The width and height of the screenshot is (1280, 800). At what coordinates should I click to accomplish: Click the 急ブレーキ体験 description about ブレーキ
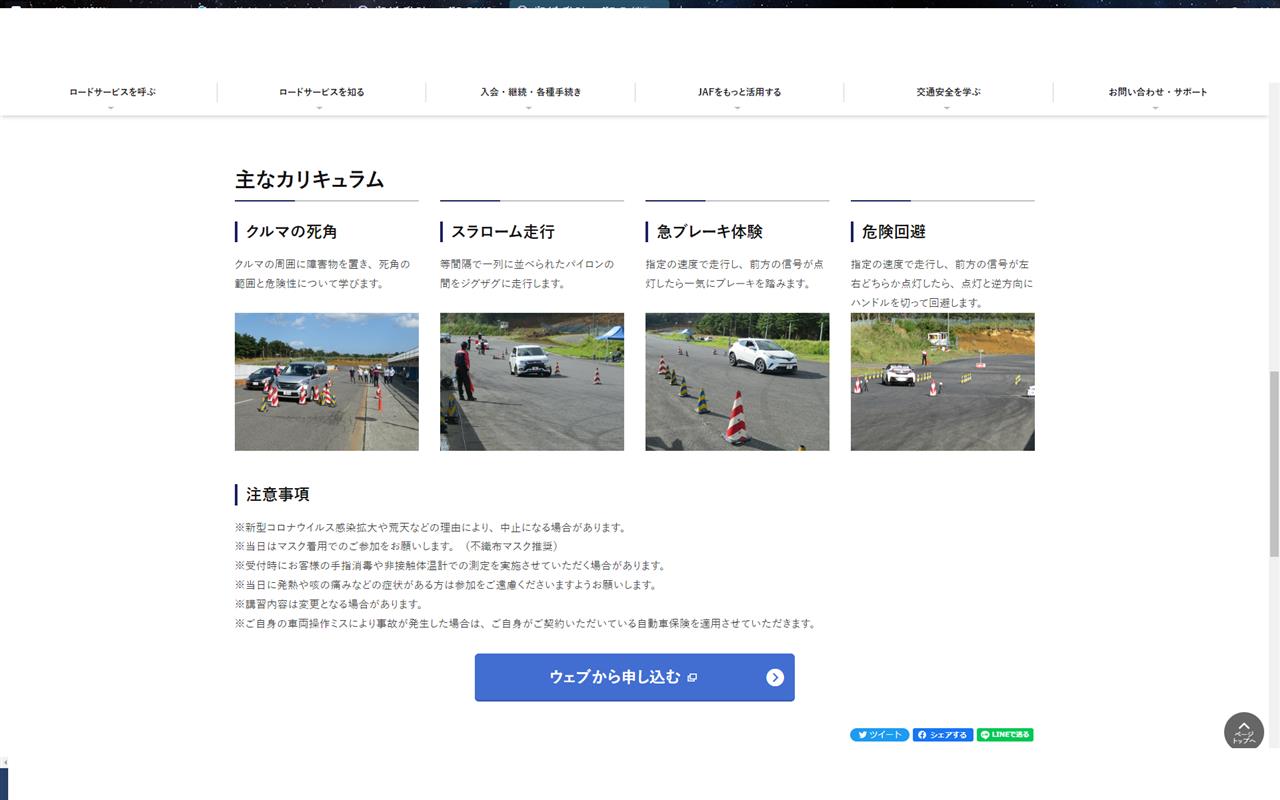tap(735, 274)
